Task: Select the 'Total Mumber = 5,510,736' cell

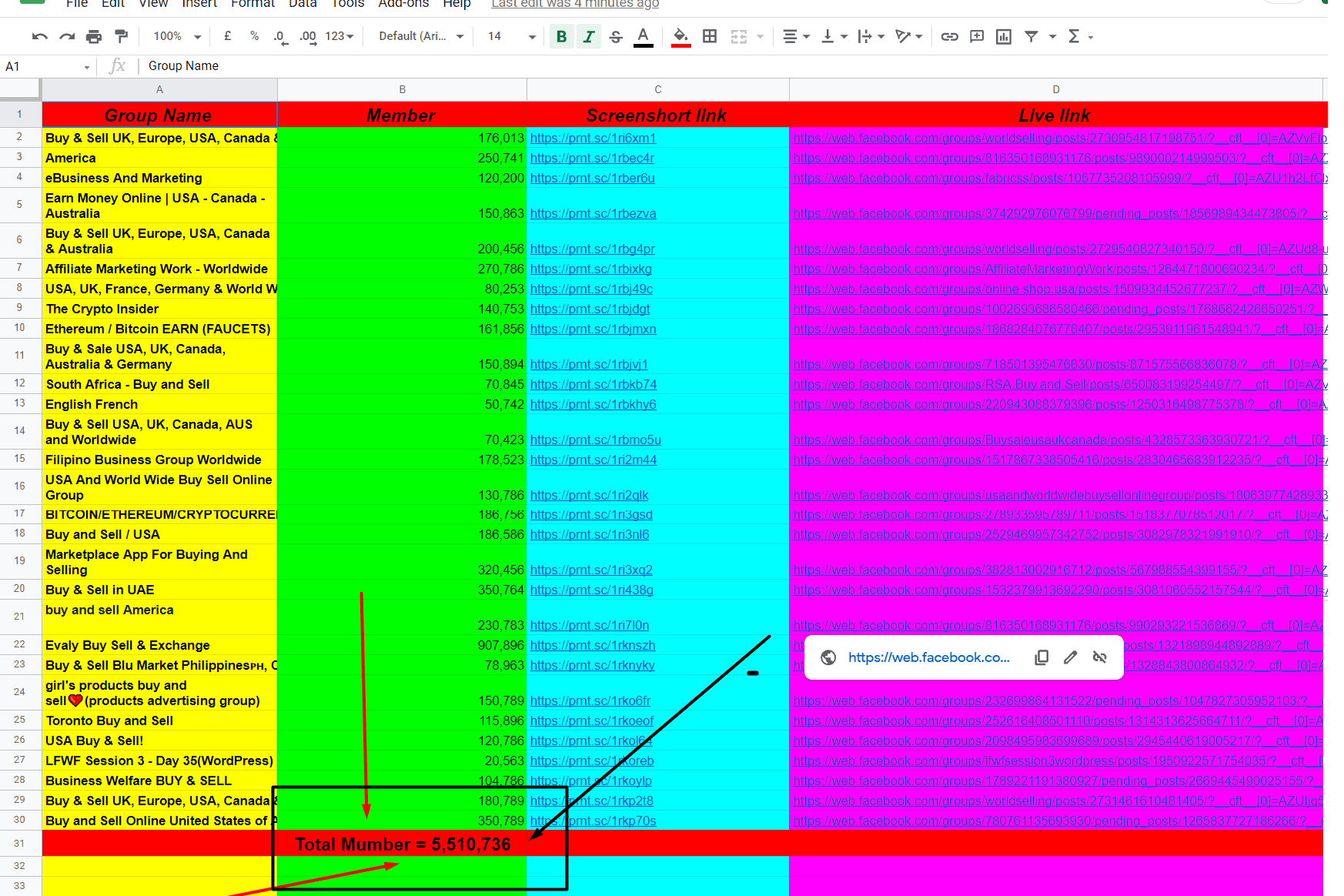Action: pyautogui.click(x=403, y=844)
